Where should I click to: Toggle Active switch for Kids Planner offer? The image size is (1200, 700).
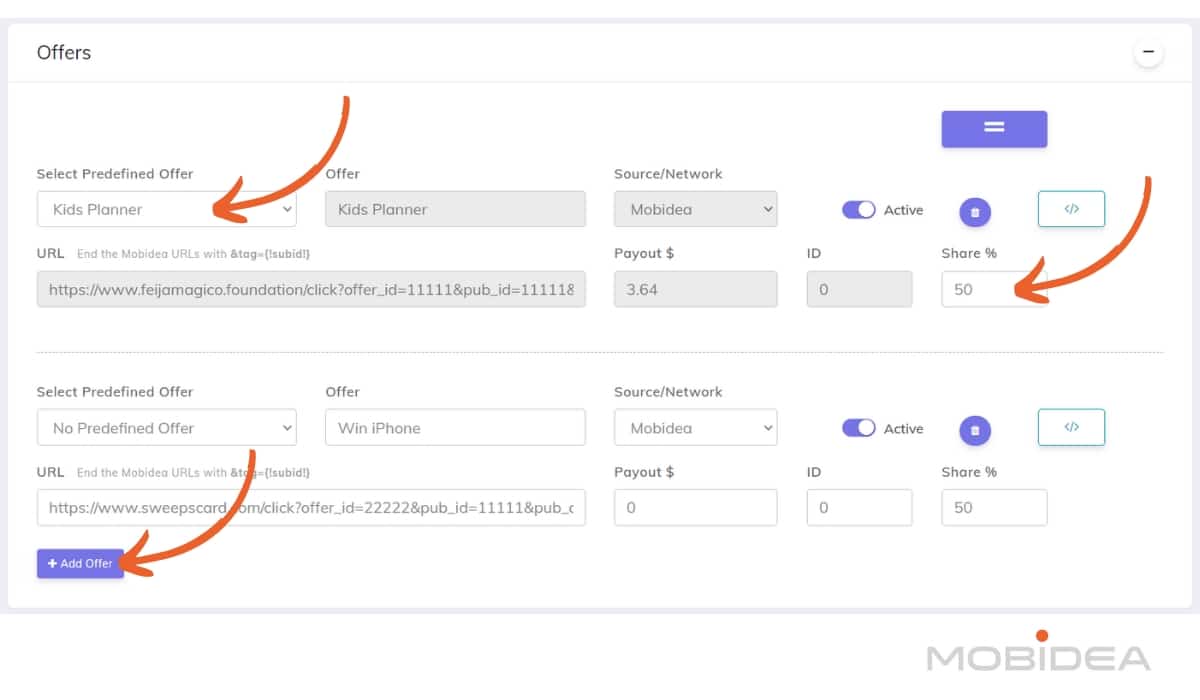(859, 210)
